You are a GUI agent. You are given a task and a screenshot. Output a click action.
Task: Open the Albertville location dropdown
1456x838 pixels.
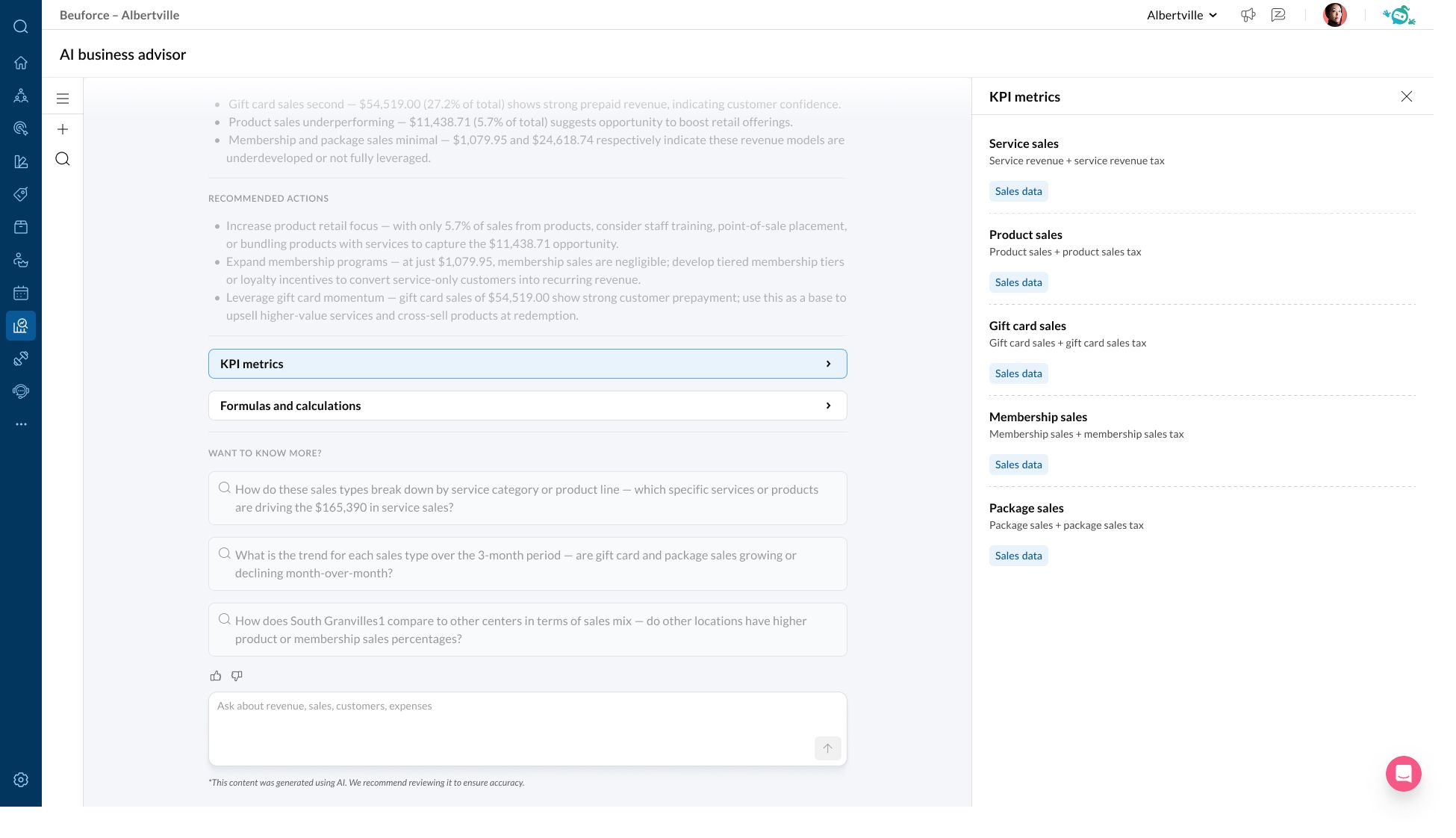point(1181,15)
